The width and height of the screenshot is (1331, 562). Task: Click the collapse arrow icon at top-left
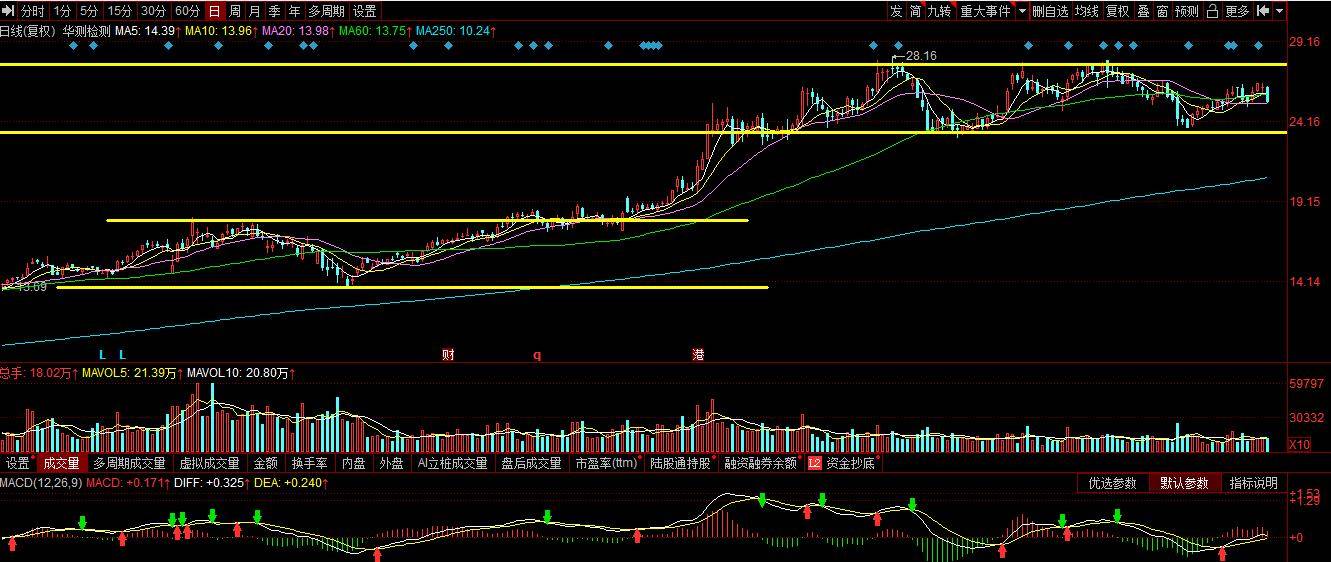point(8,11)
